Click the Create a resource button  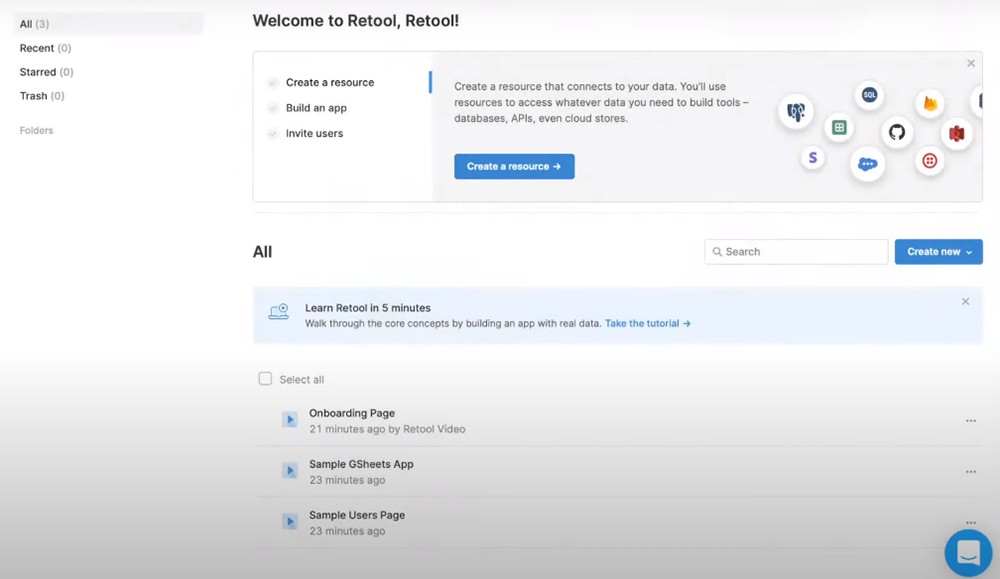(x=514, y=166)
